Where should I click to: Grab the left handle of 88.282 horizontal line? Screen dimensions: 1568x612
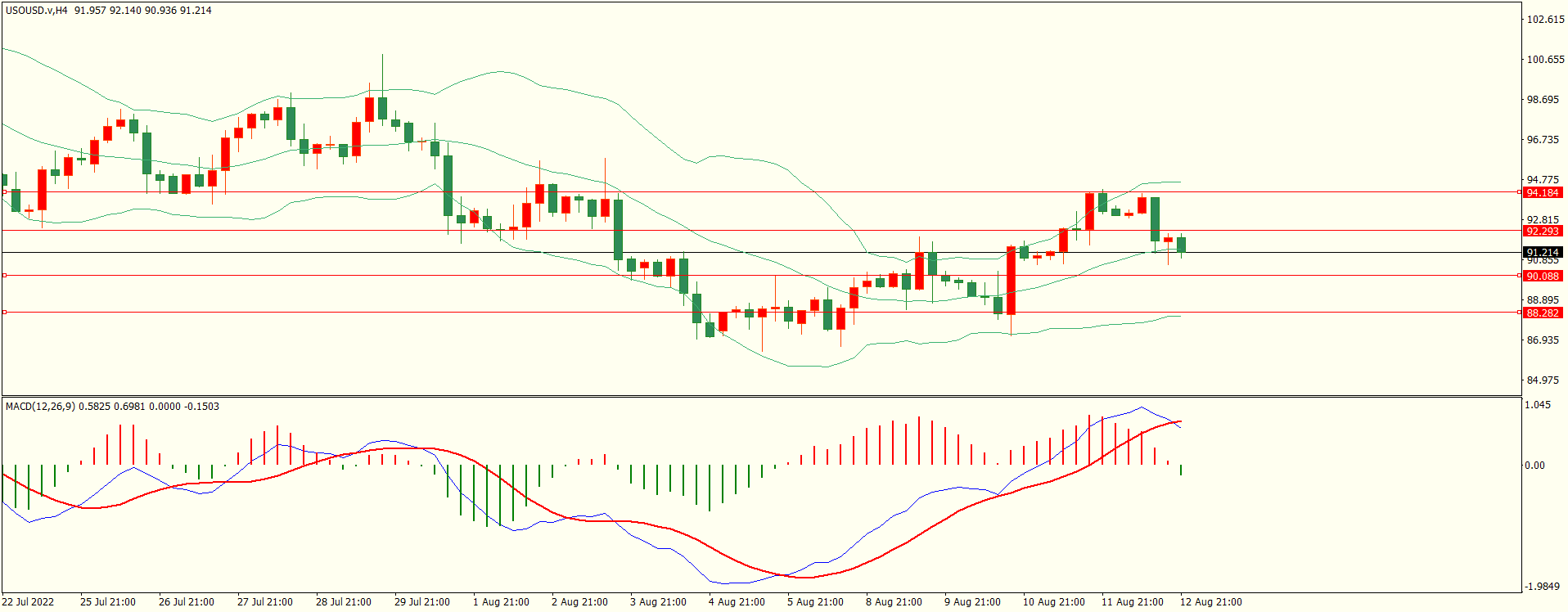click(x=5, y=313)
